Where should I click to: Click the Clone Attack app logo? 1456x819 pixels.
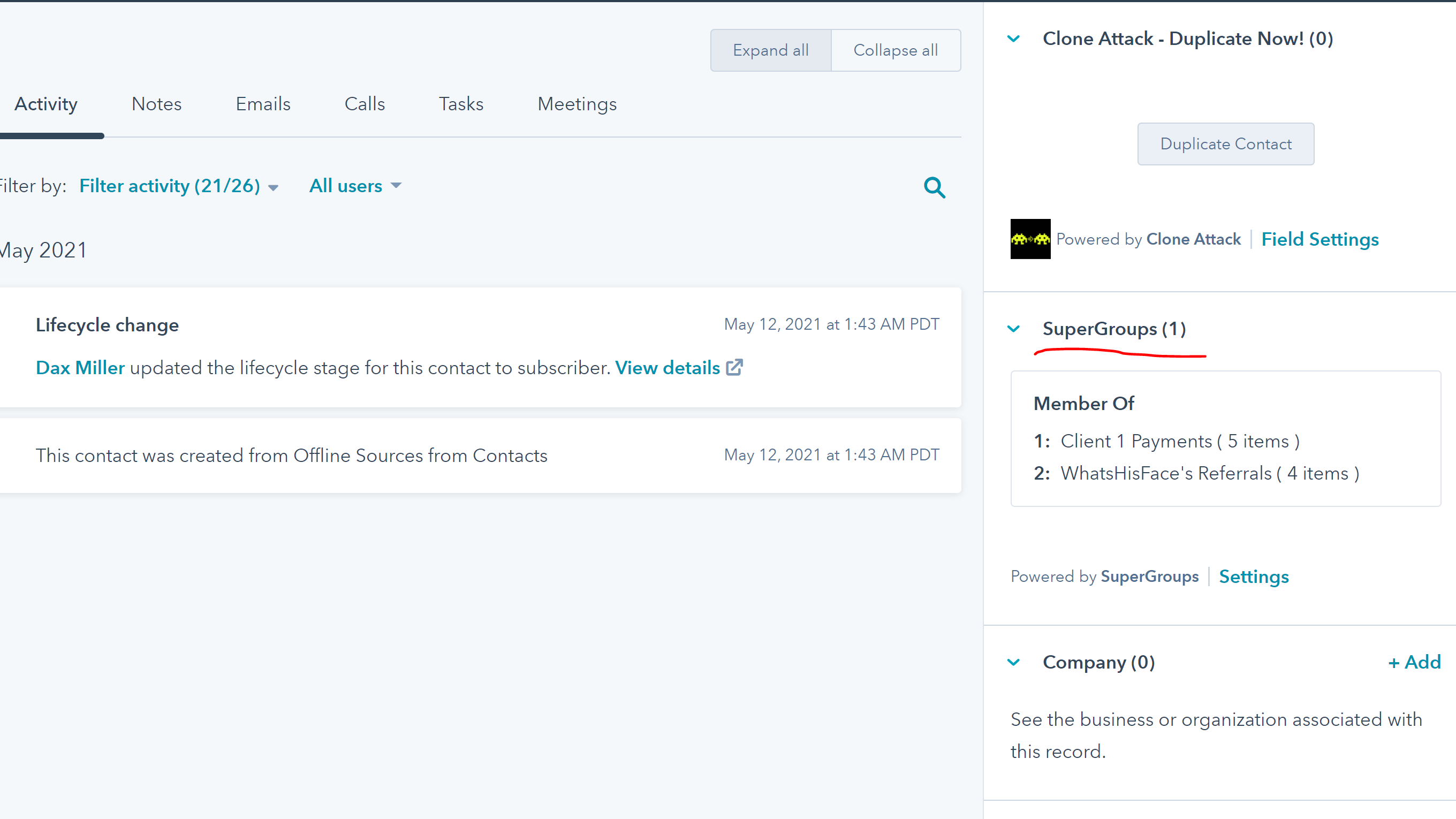[1030, 239]
